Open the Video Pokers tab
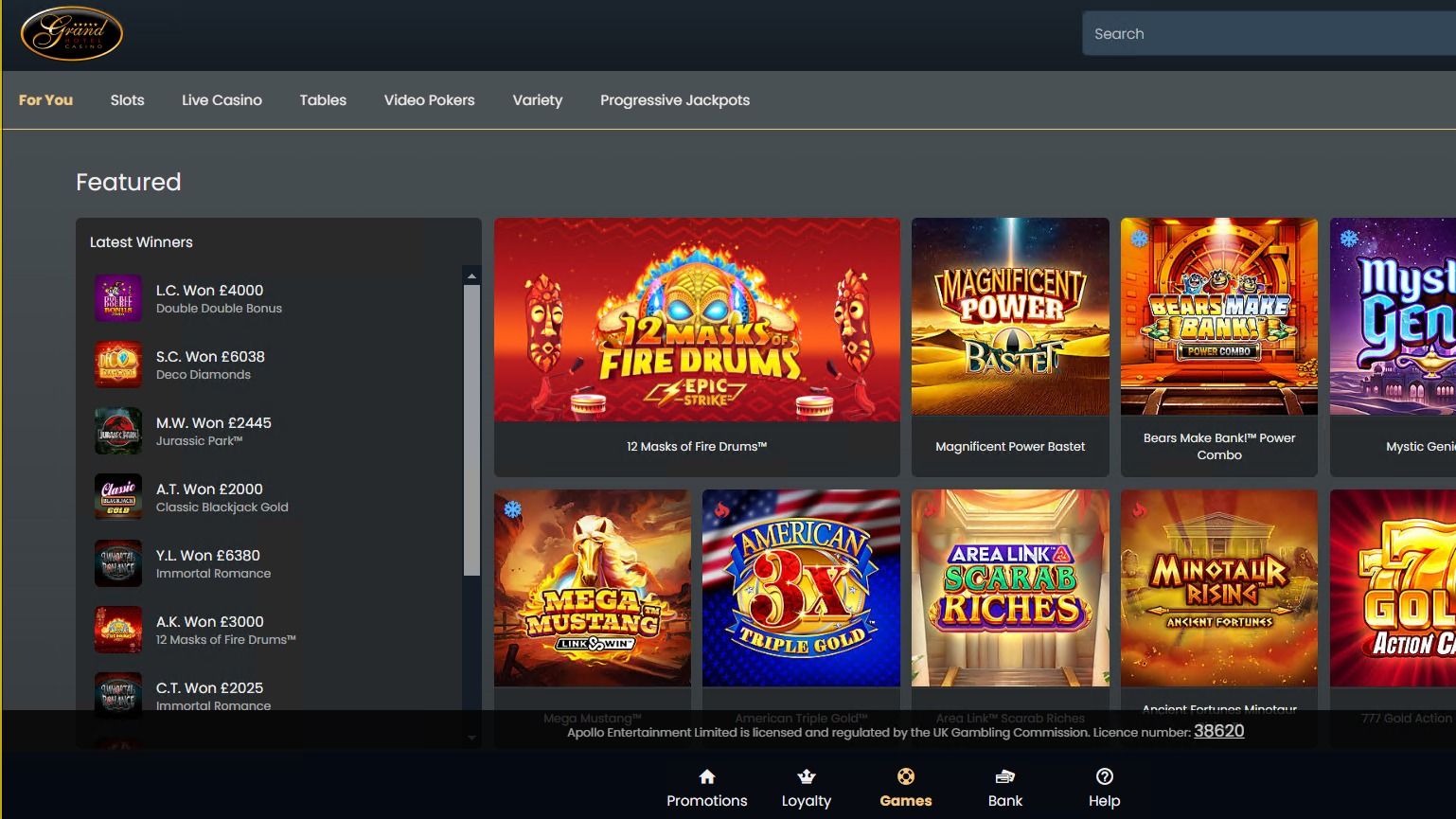The image size is (1456, 819). 429,99
